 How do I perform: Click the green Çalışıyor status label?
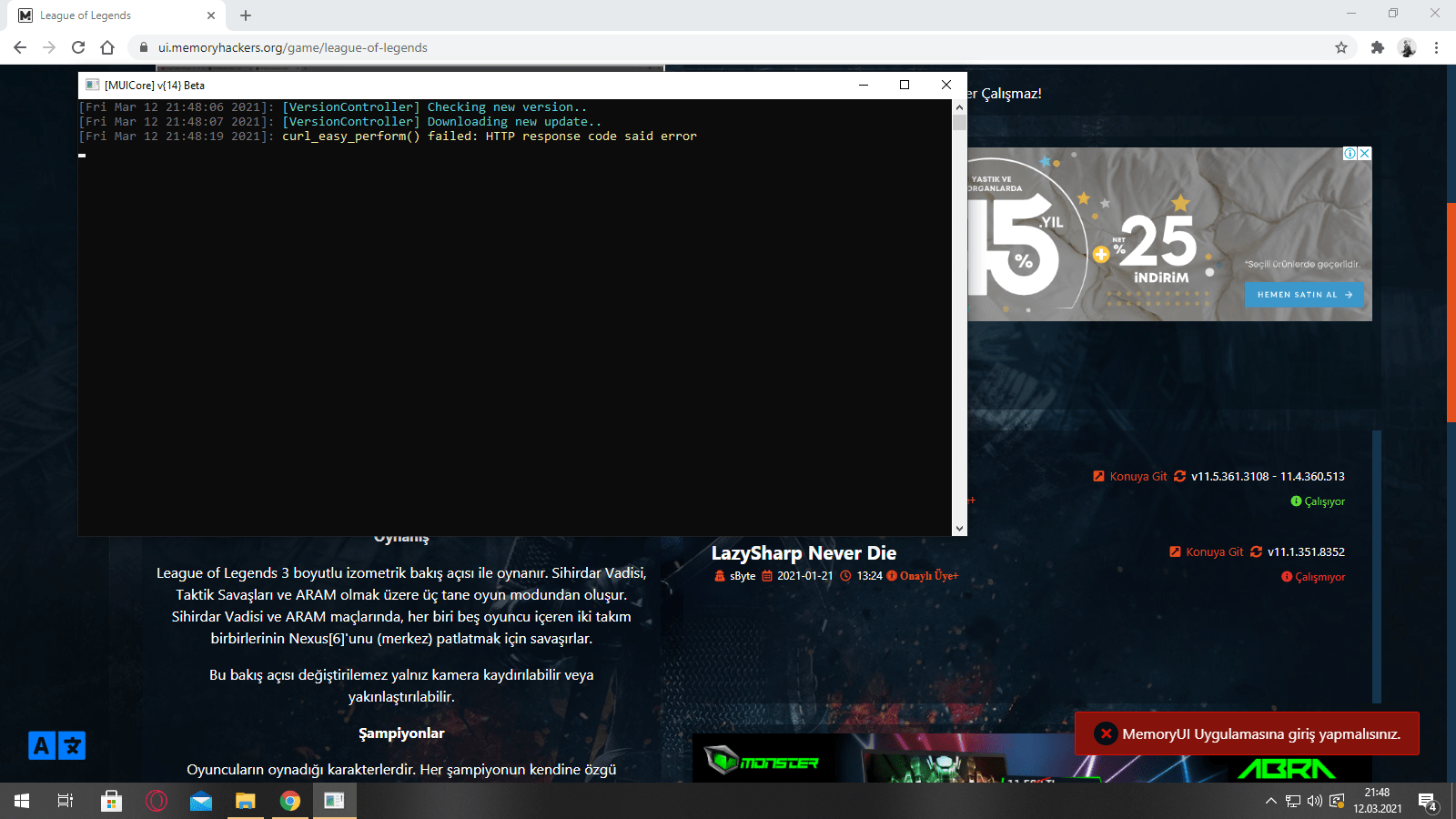click(x=1318, y=501)
